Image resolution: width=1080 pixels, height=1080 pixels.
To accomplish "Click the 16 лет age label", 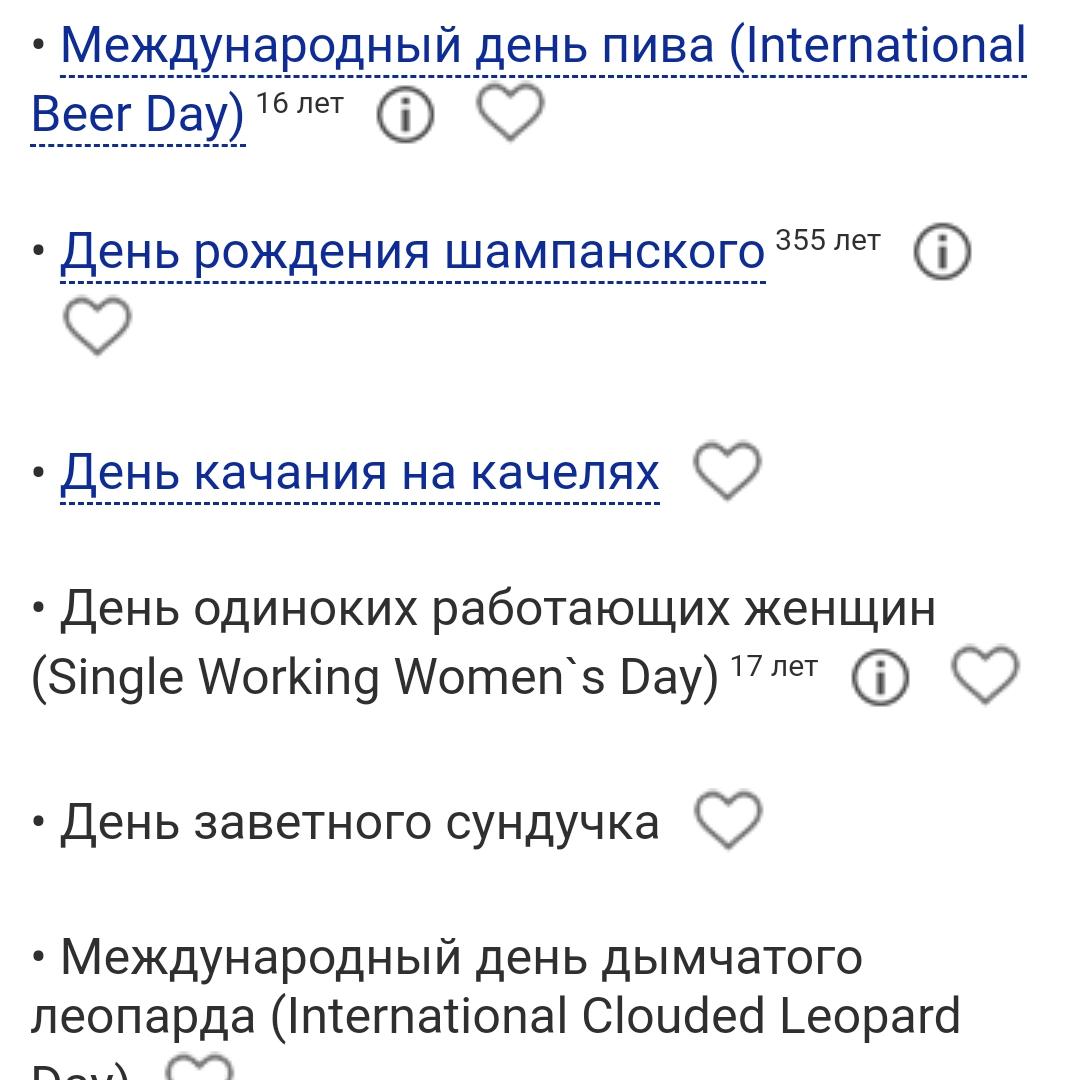I will coord(300,103).
